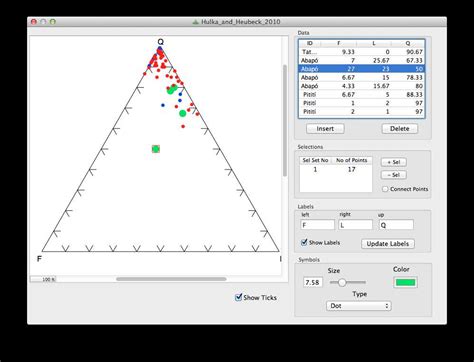Select the Abapó row with Q 67.33
Viewport: 474px width, 362px height.
(362, 60)
